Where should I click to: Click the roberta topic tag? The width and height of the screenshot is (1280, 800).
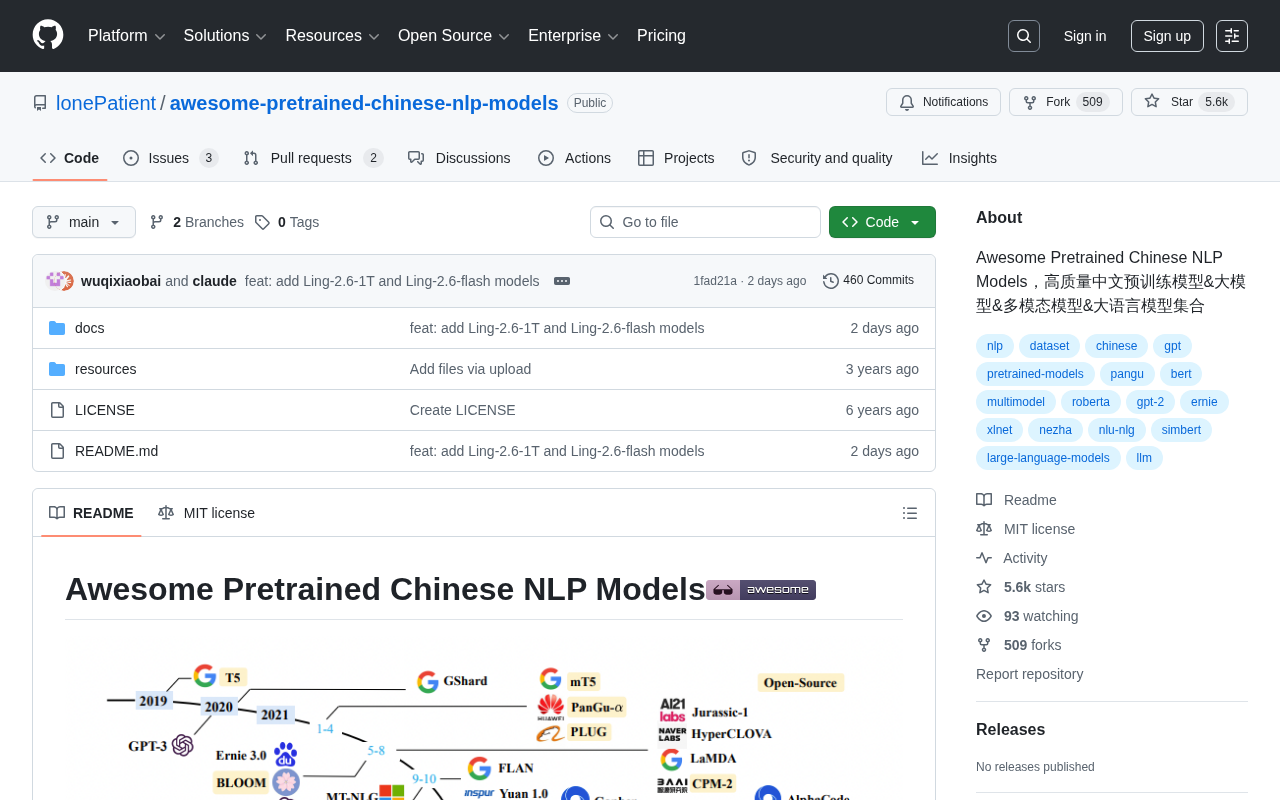tap(1091, 402)
